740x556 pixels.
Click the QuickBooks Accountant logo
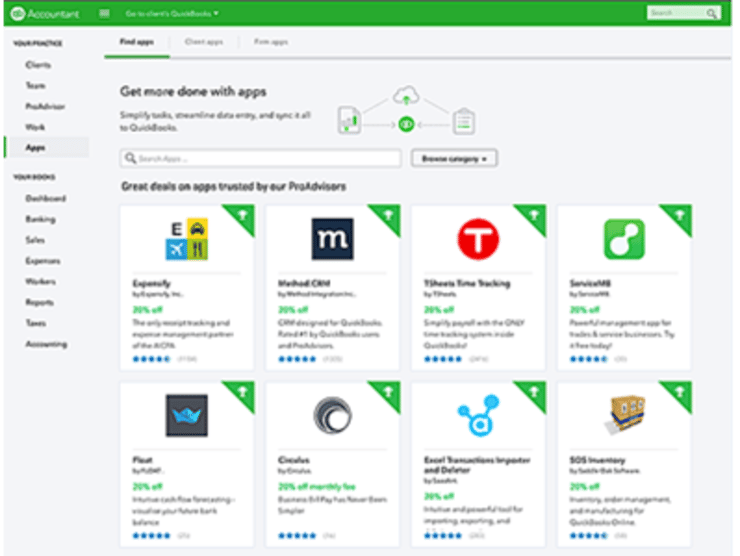pos(45,14)
